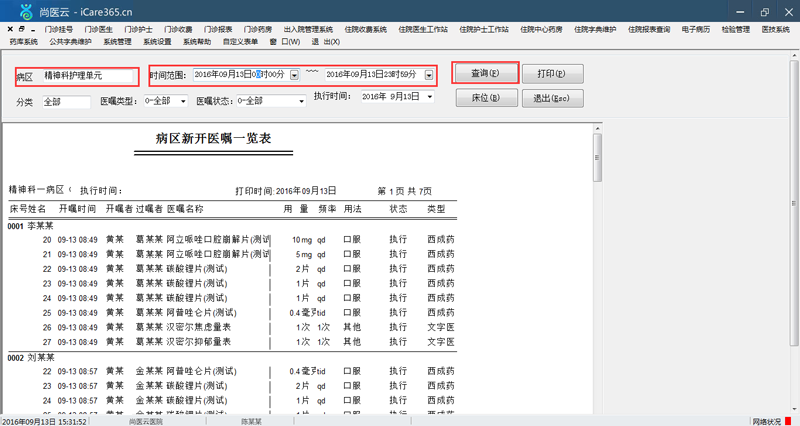Click the report vertical scrollbar thumb
This screenshot has width=800, height=426.
[597, 157]
